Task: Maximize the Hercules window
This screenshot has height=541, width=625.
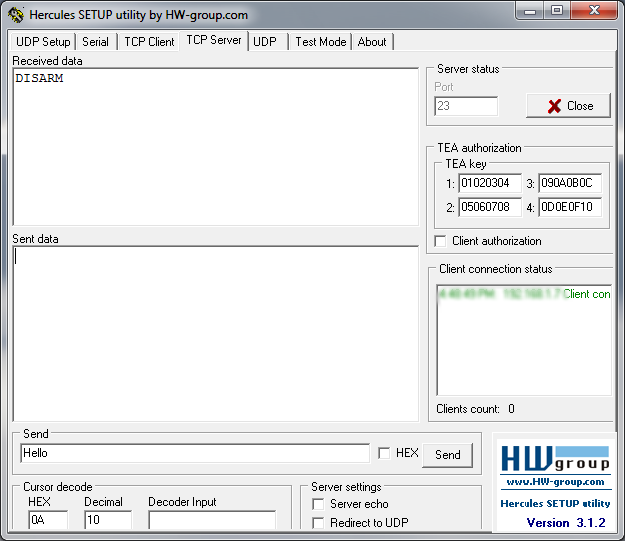Action: click(557, 11)
